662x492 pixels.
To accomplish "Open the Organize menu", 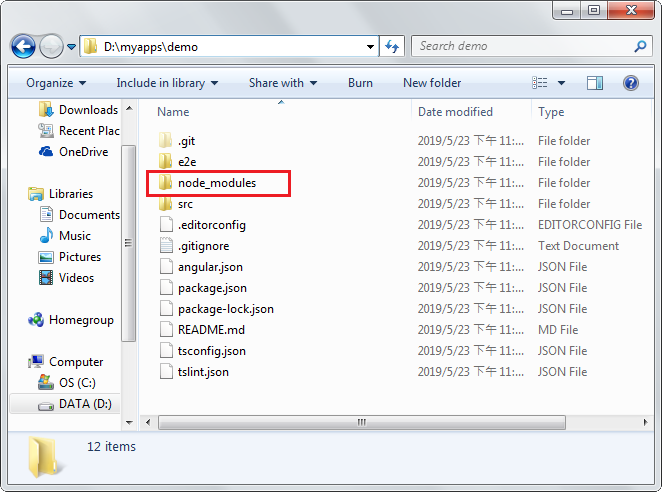I will coord(56,83).
